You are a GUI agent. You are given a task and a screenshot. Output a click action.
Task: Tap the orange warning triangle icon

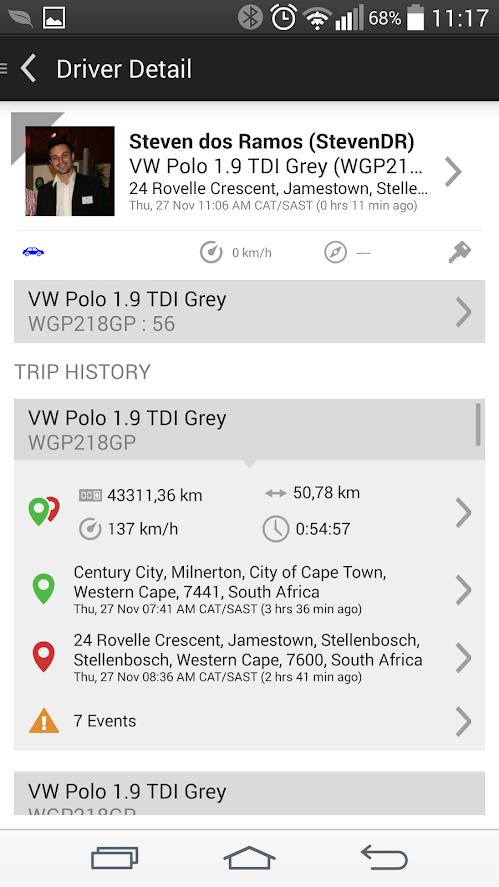(44, 721)
